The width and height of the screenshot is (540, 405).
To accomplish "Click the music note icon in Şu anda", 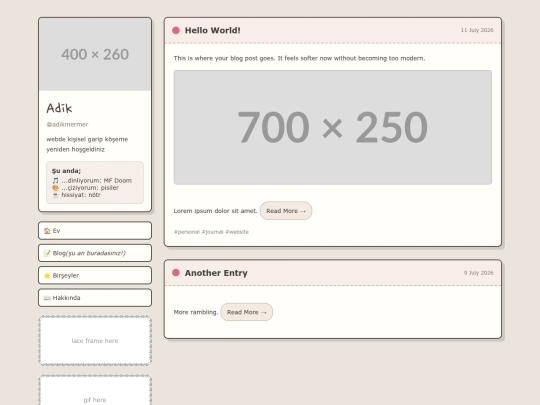I will [55, 180].
